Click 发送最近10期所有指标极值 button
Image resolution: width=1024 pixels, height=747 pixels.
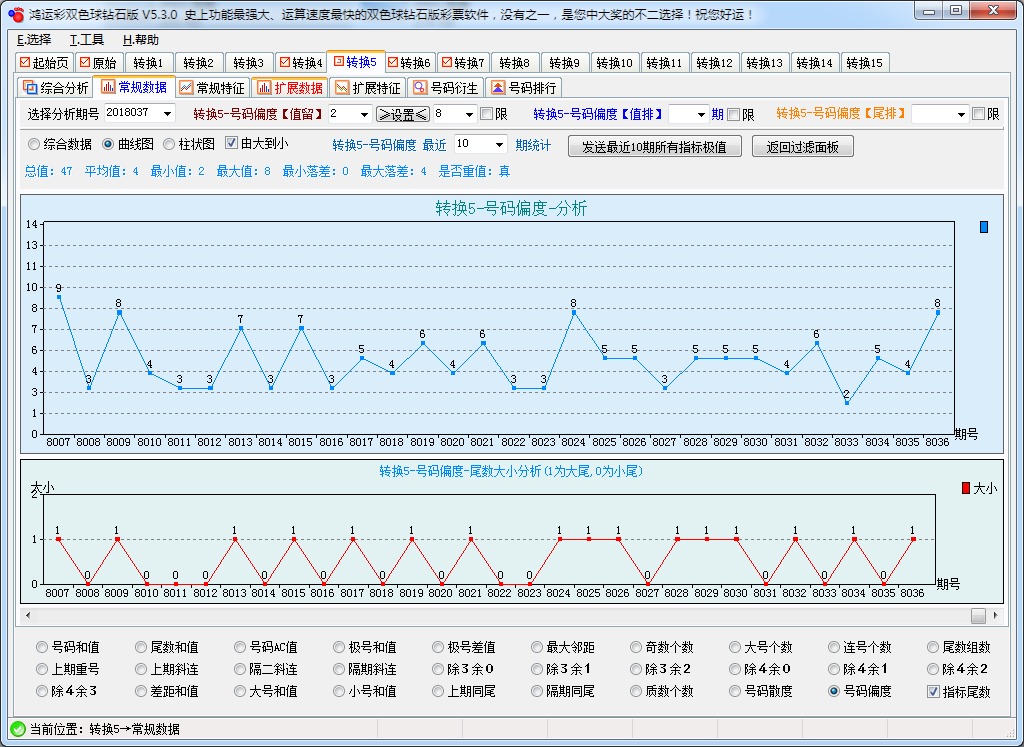(654, 147)
